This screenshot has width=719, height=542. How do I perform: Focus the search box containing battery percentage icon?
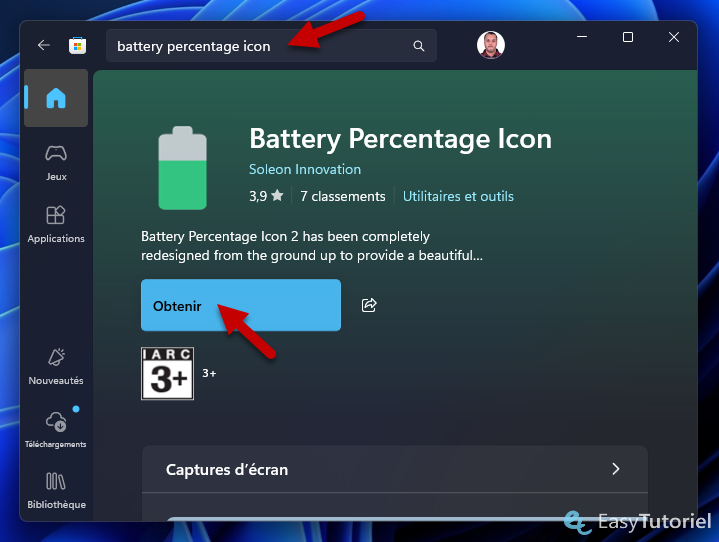pos(271,46)
